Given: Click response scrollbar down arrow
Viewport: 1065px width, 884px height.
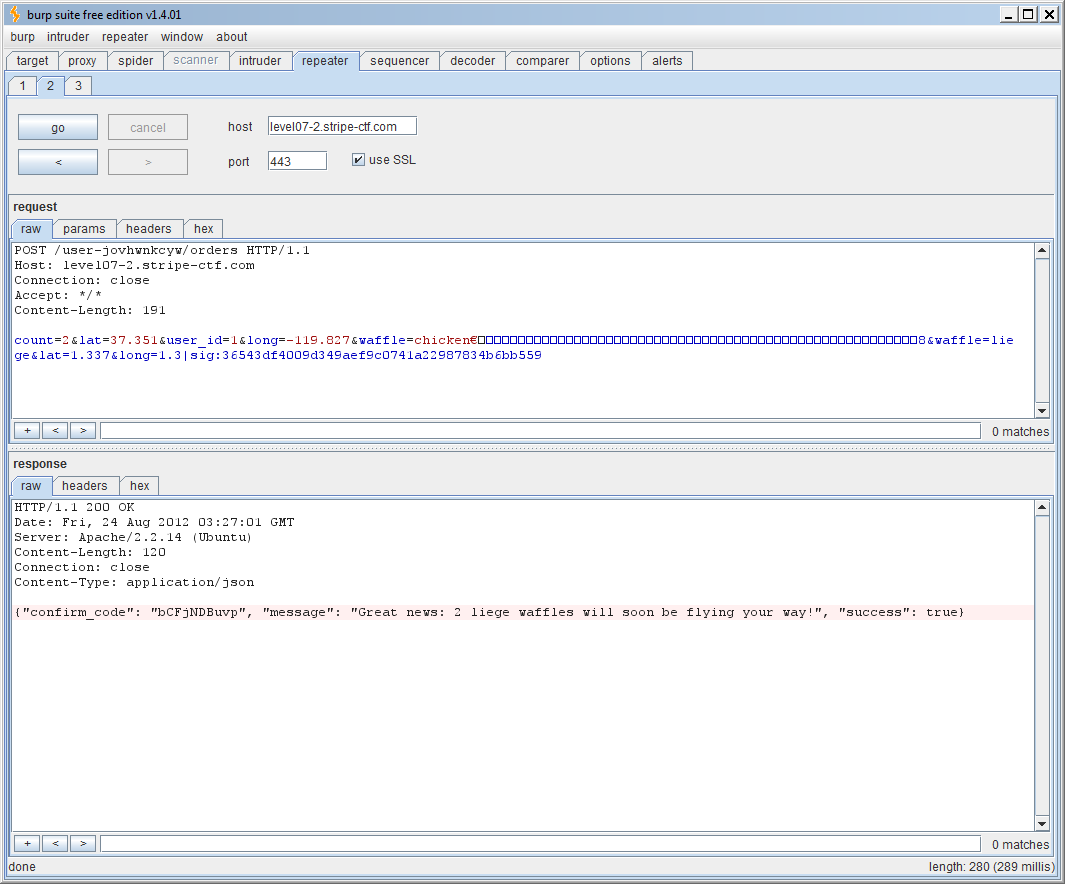Looking at the screenshot, I should 1042,824.
